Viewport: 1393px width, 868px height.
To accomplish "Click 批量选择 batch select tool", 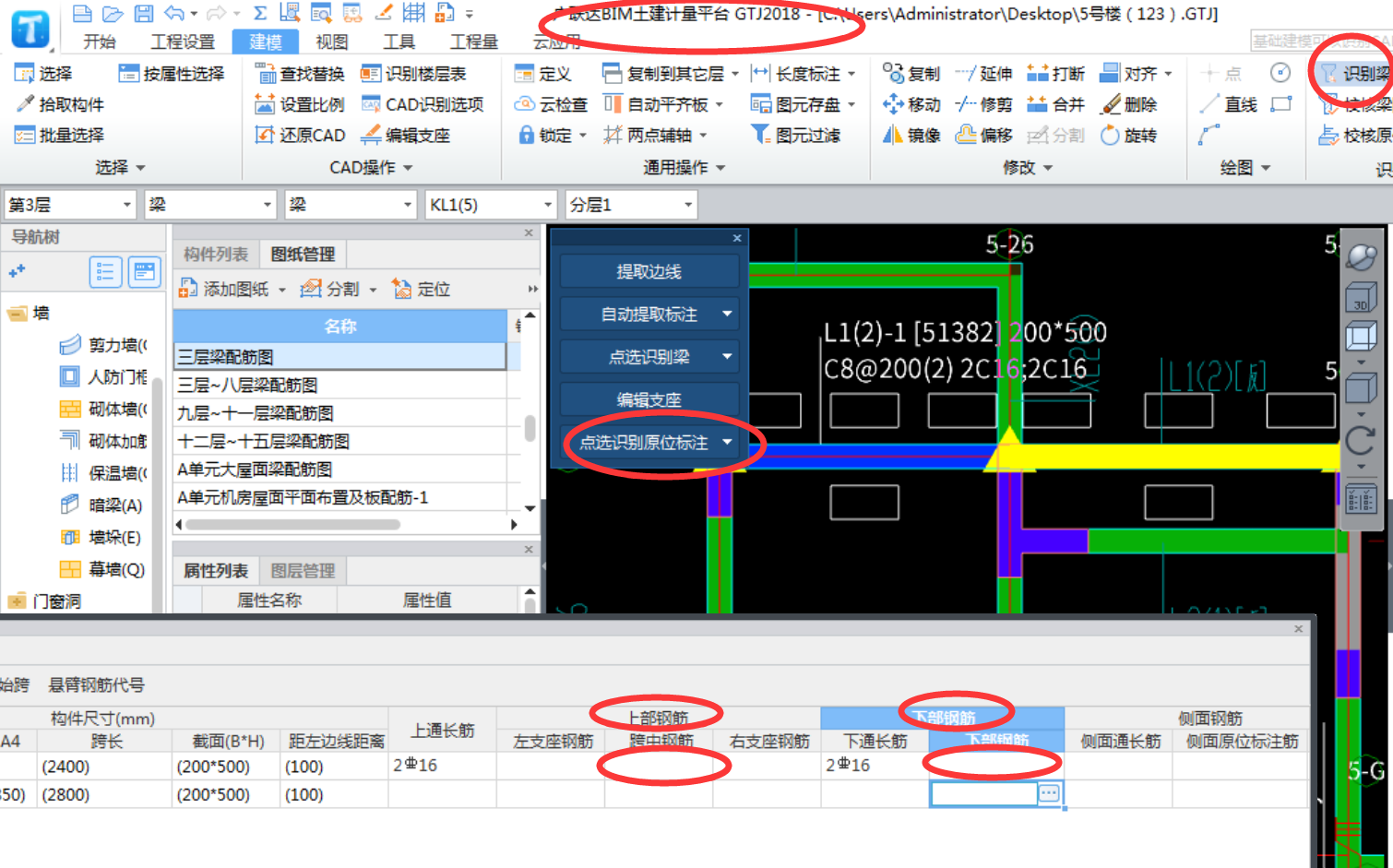I will [60, 135].
